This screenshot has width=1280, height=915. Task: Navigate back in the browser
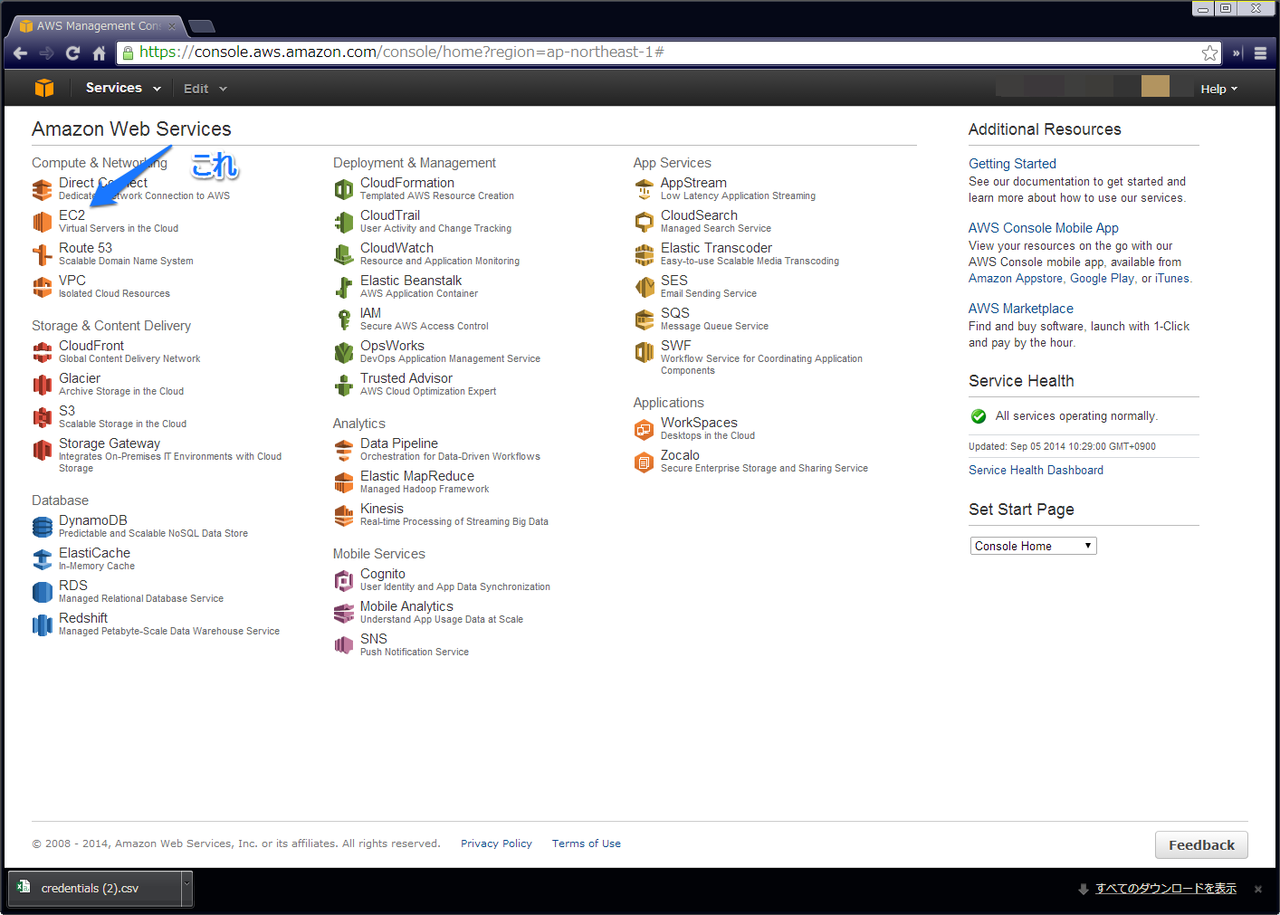pyautogui.click(x=20, y=53)
